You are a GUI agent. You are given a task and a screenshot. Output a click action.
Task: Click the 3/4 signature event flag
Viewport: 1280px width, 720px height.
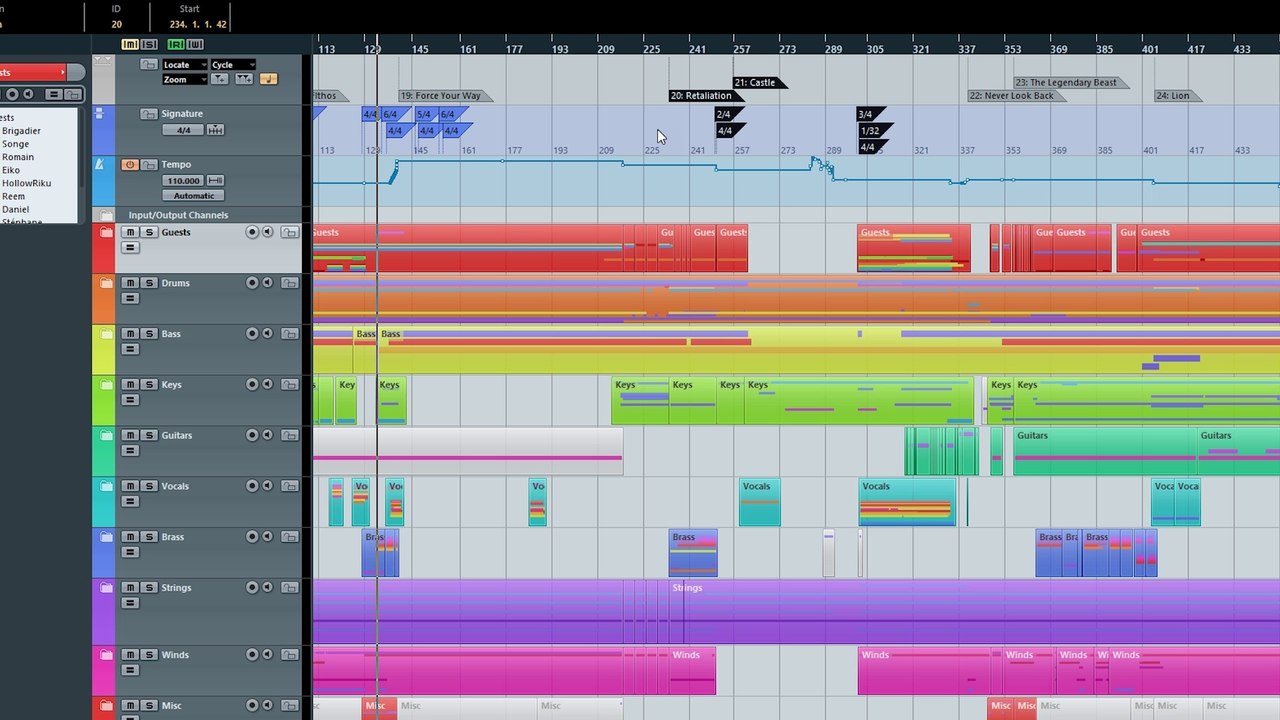tap(869, 115)
